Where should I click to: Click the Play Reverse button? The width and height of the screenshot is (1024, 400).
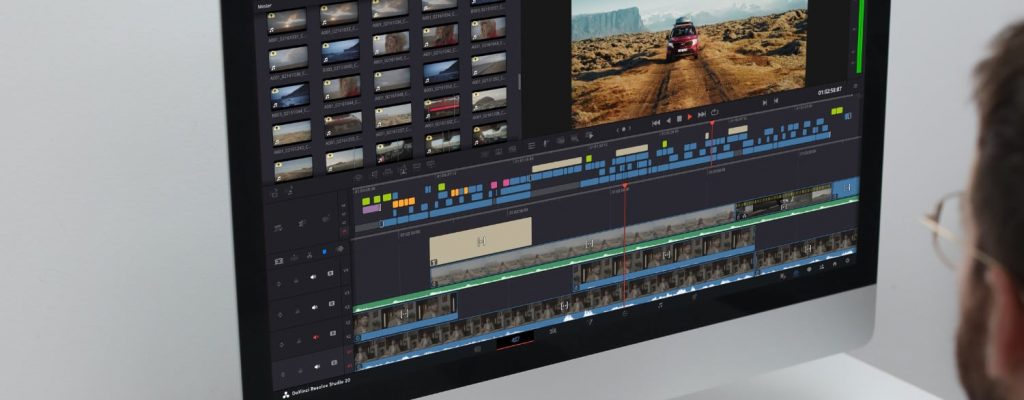pyautogui.click(x=668, y=120)
